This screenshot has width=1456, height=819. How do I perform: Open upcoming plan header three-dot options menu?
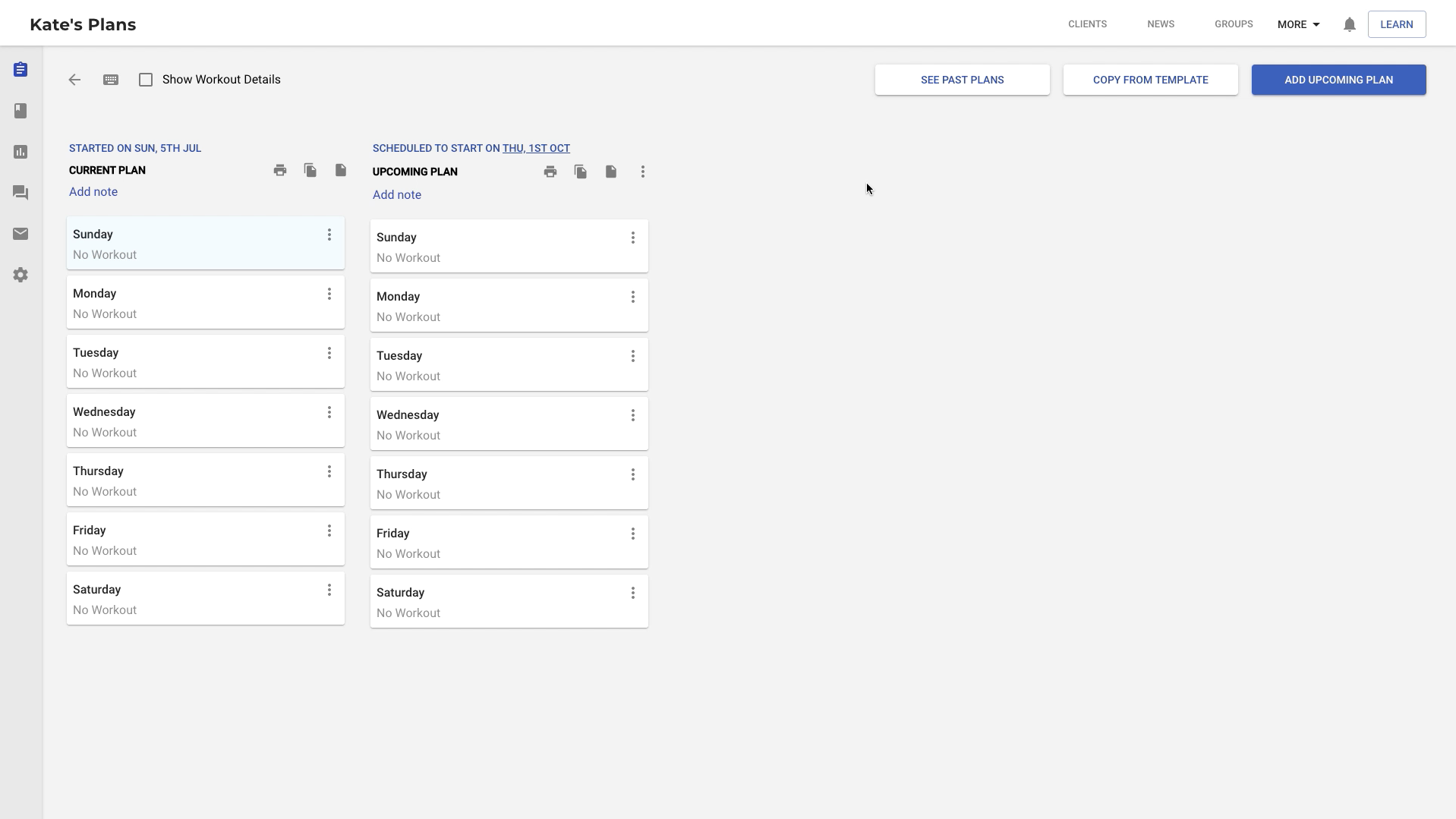pos(643,172)
